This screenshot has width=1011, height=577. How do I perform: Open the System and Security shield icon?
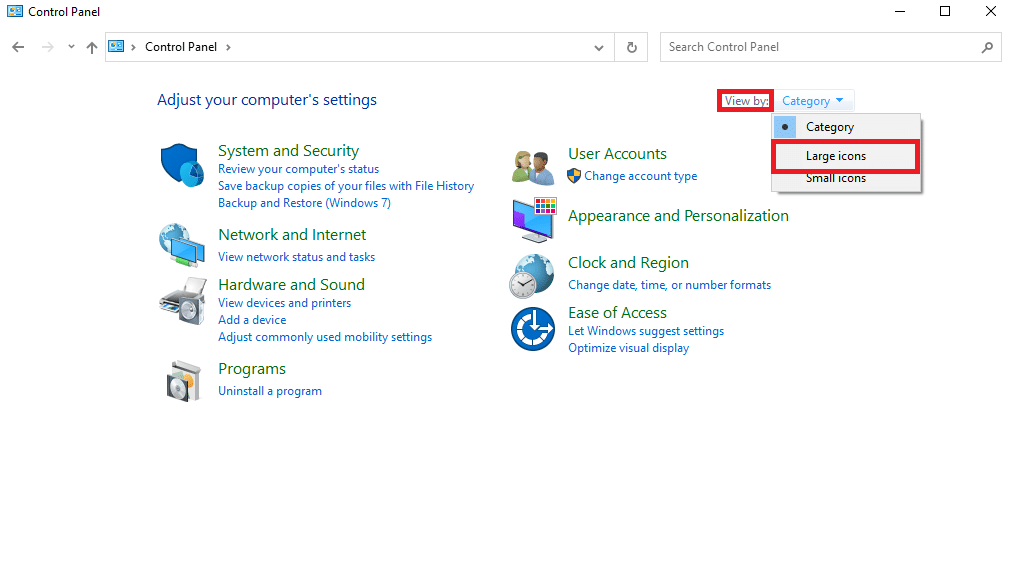[181, 165]
